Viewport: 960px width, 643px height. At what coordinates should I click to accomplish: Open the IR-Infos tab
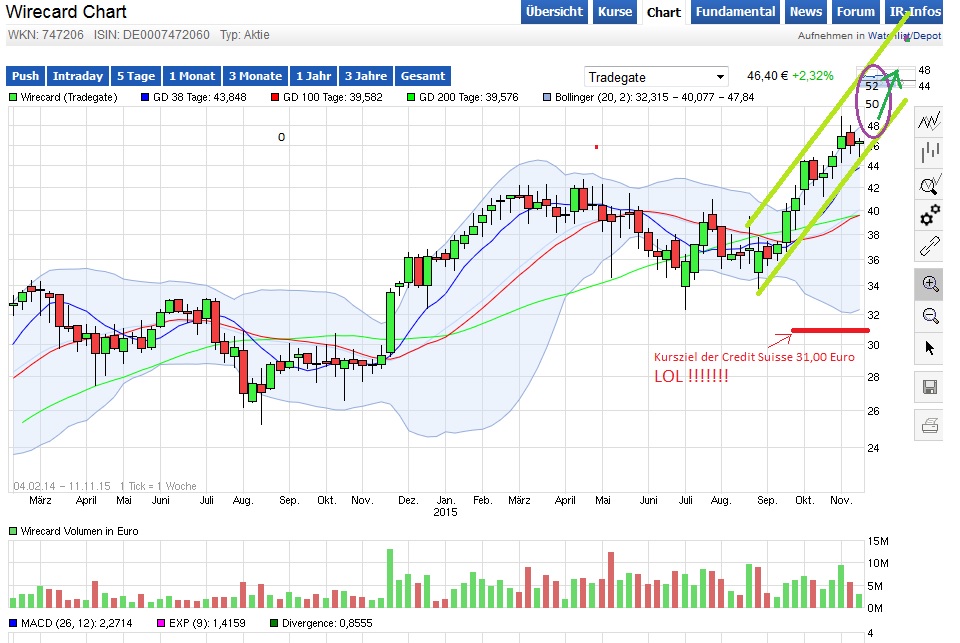(915, 12)
